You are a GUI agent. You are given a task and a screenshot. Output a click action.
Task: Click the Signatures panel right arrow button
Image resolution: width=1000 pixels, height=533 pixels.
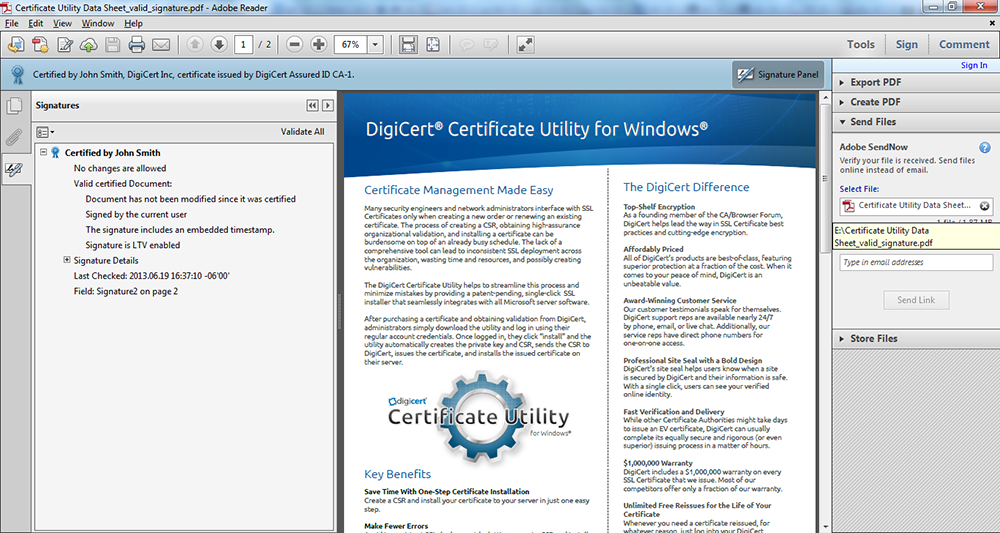click(328, 106)
